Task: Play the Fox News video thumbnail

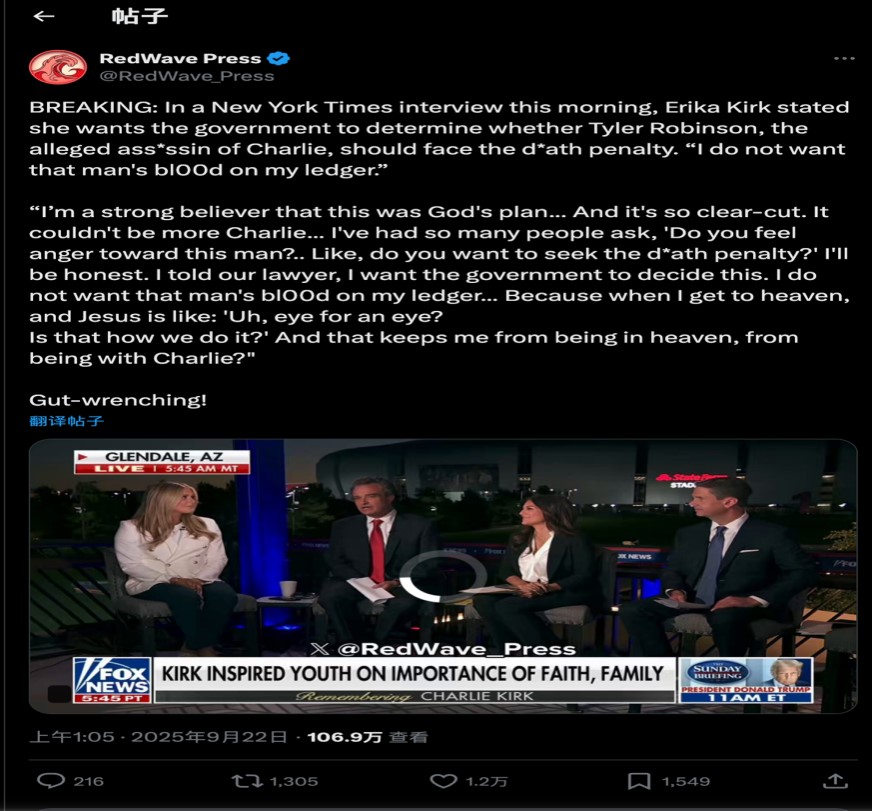Action: pyautogui.click(x=443, y=576)
